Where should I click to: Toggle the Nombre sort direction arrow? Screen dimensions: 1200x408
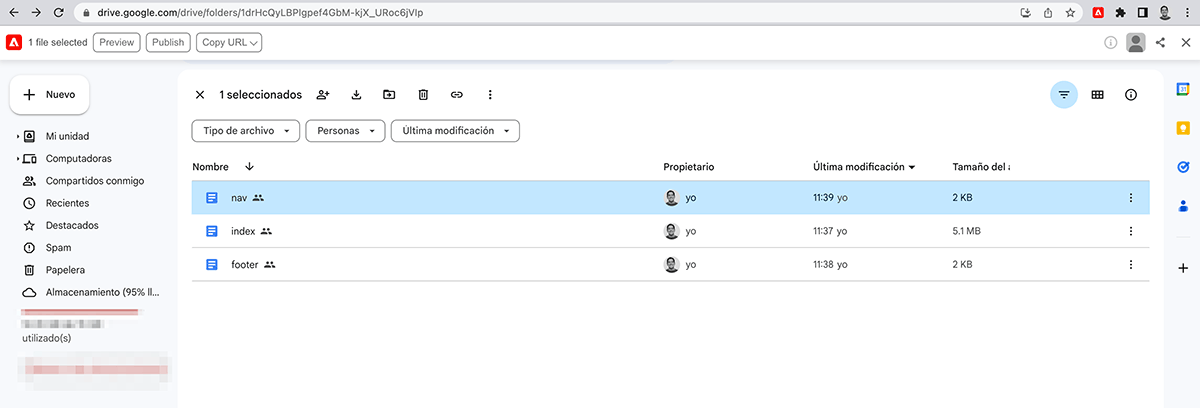249,167
